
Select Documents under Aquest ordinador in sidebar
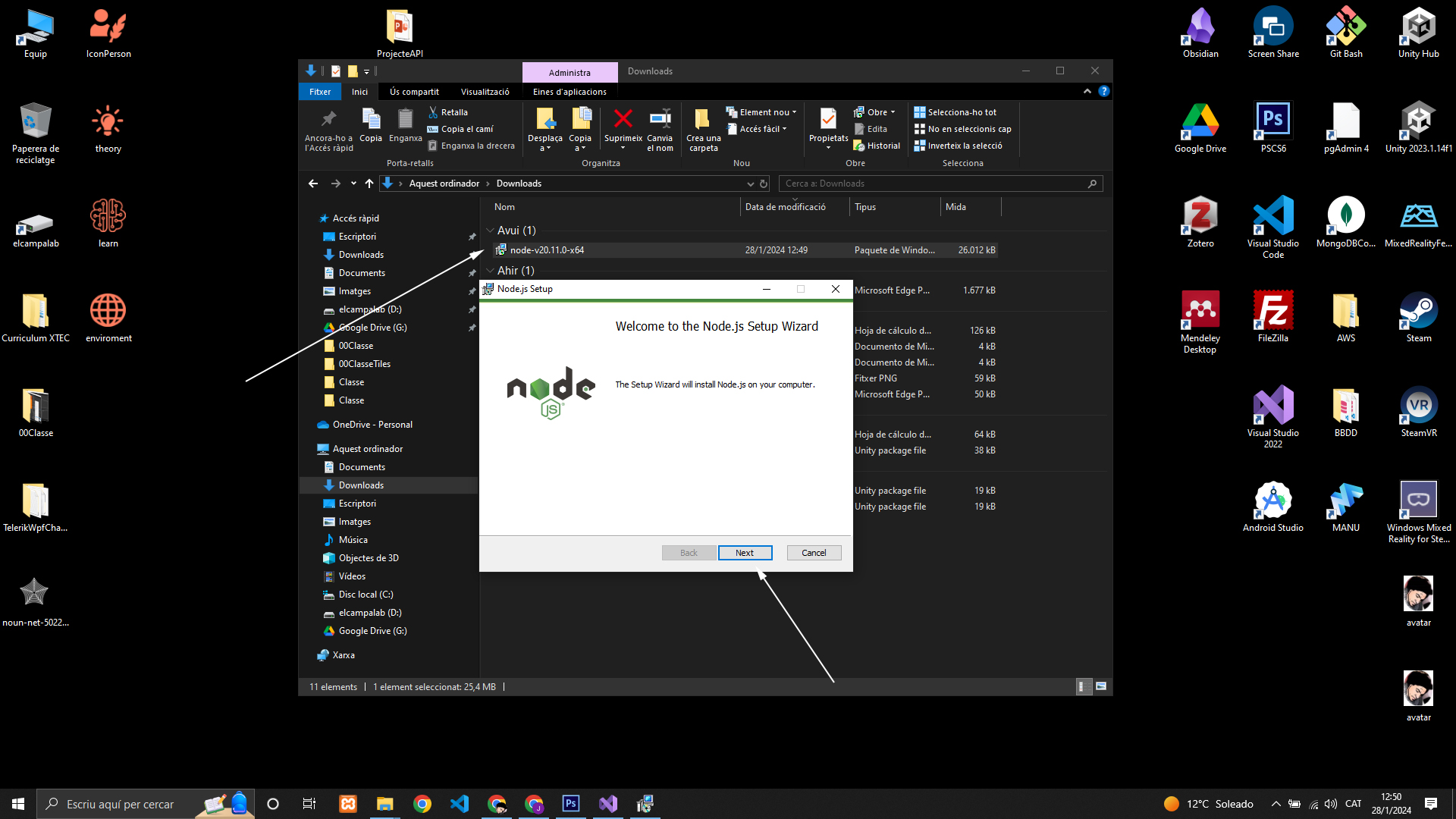point(362,467)
